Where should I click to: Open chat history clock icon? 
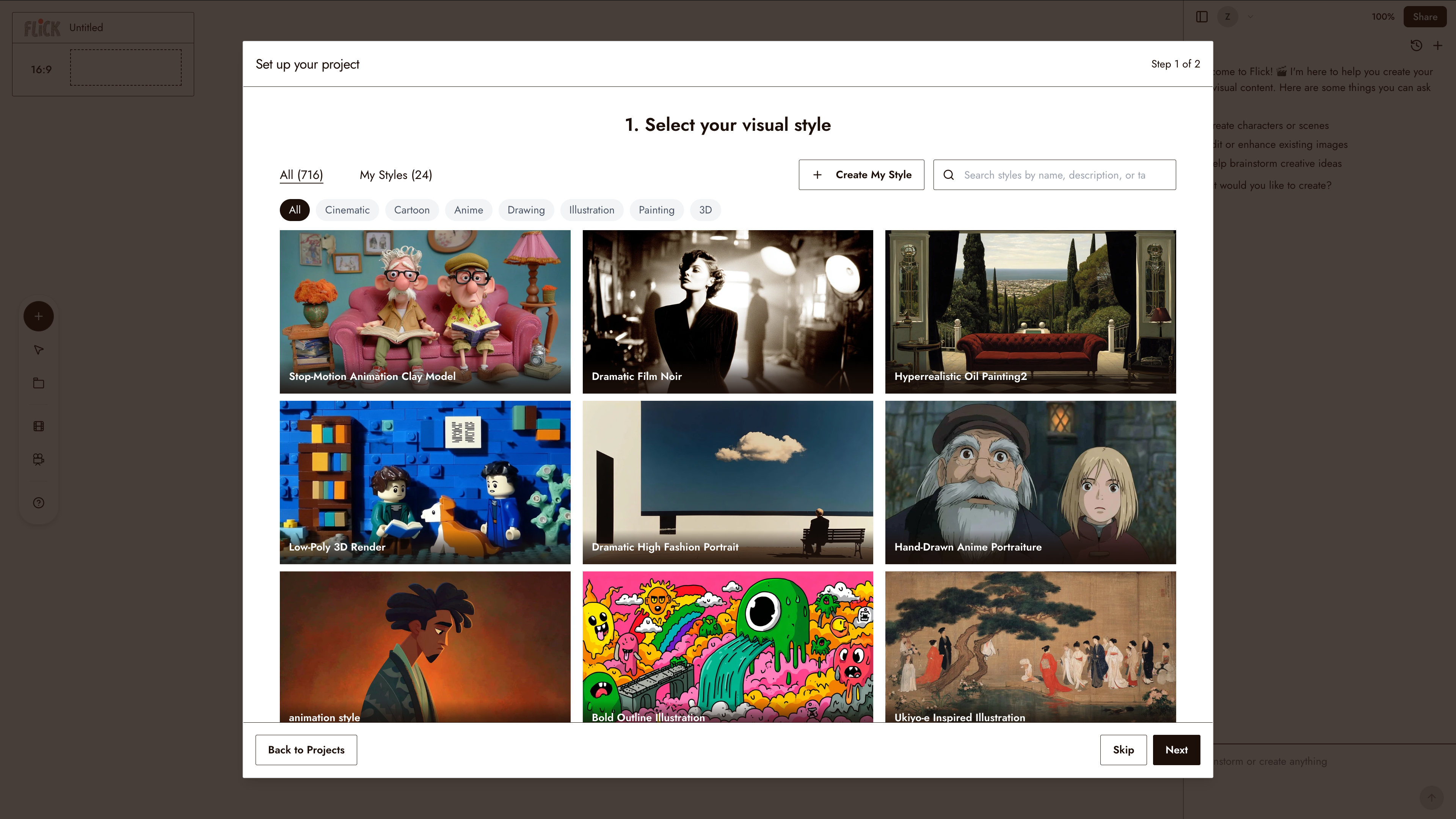coord(1416,46)
